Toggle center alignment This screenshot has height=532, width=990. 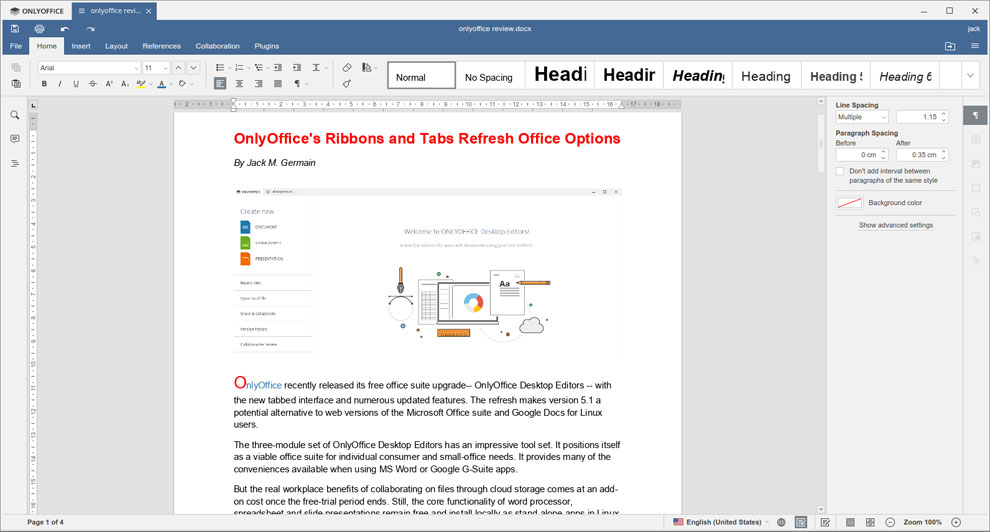click(239, 83)
